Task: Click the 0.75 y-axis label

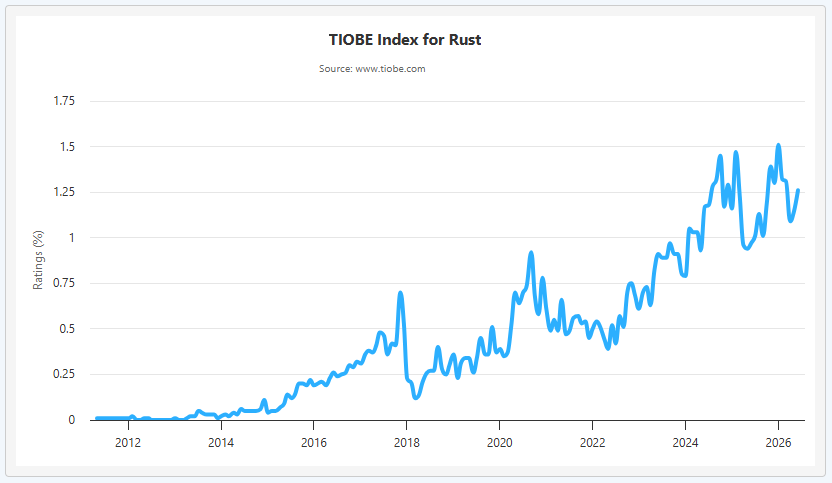Action: (x=64, y=283)
